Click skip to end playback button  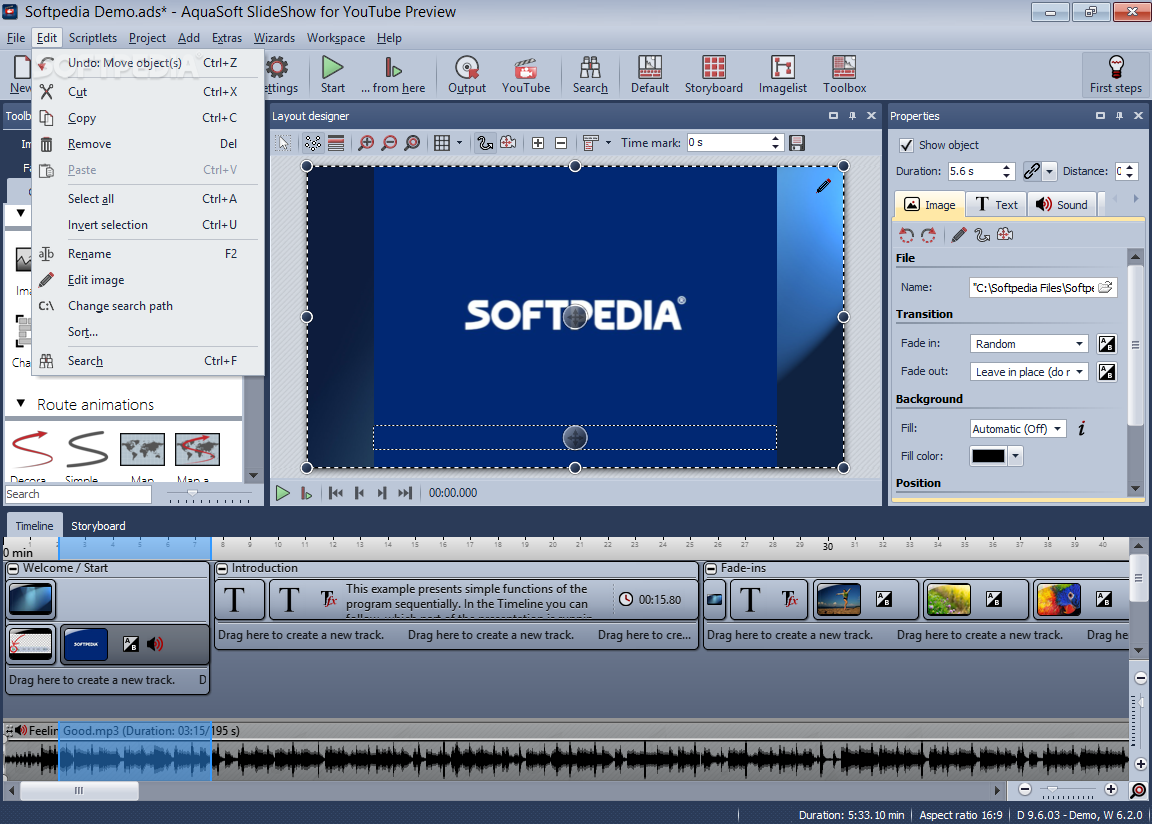pyautogui.click(x=405, y=494)
